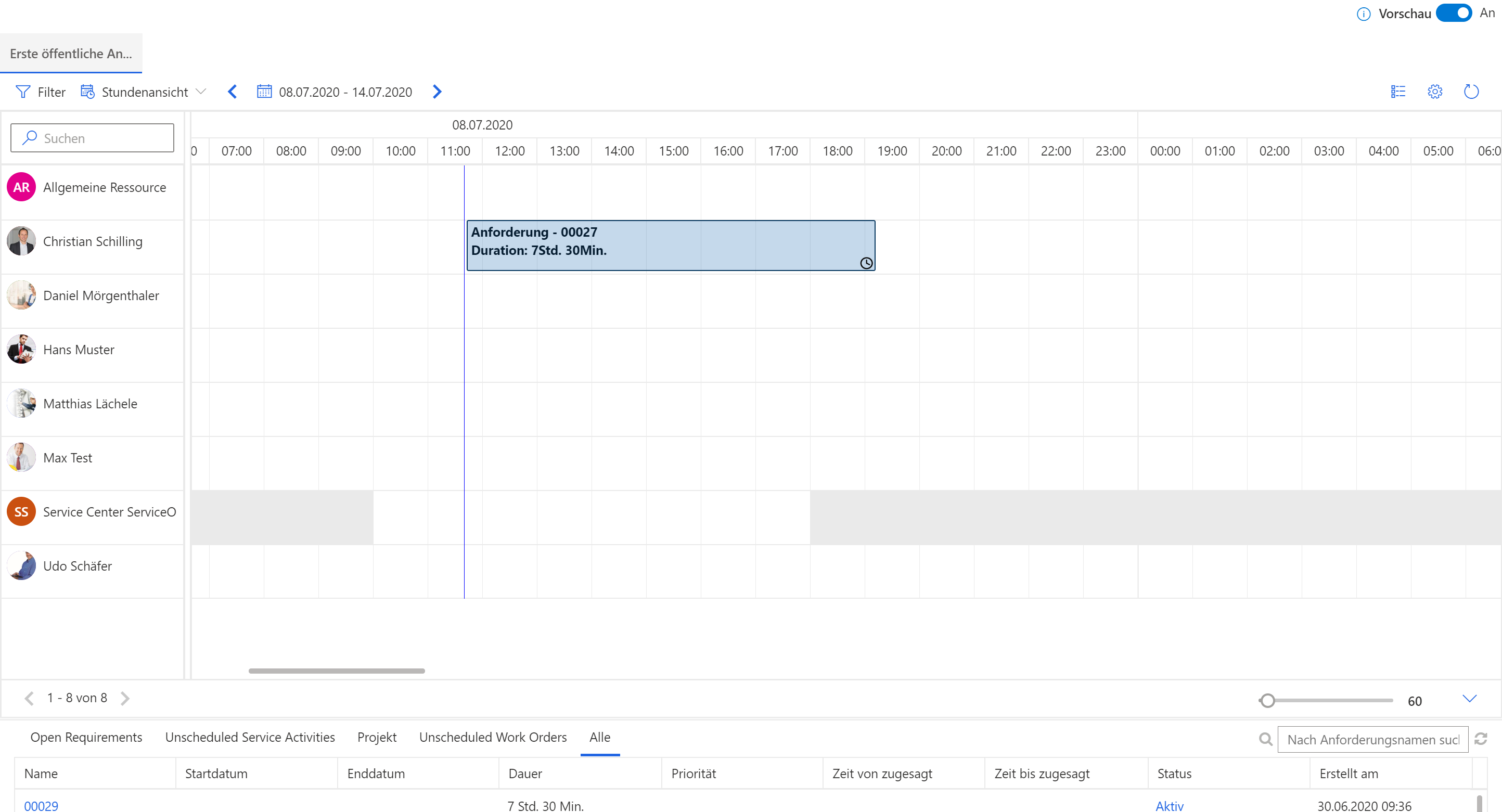Select the Open Requirements tab
The height and width of the screenshot is (812, 1502).
click(x=86, y=737)
